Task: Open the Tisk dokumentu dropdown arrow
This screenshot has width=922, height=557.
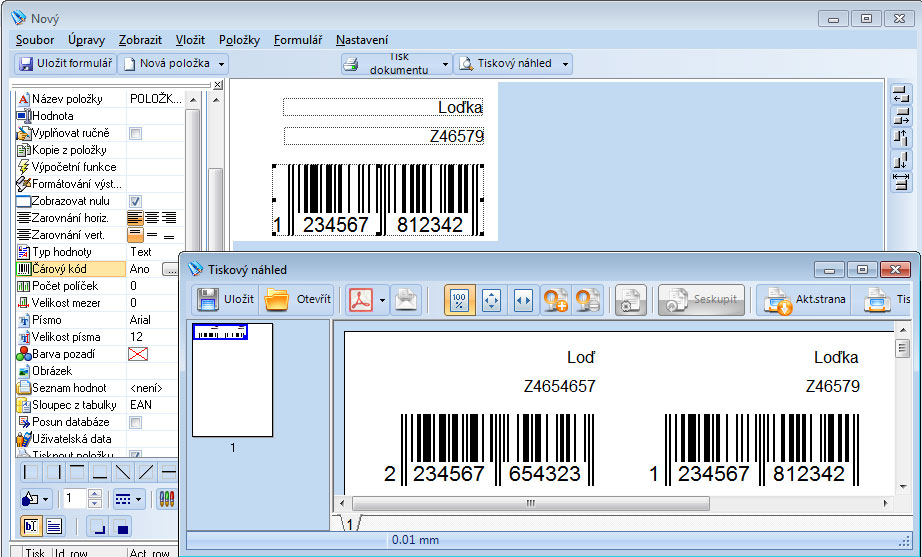Action: 445,64
